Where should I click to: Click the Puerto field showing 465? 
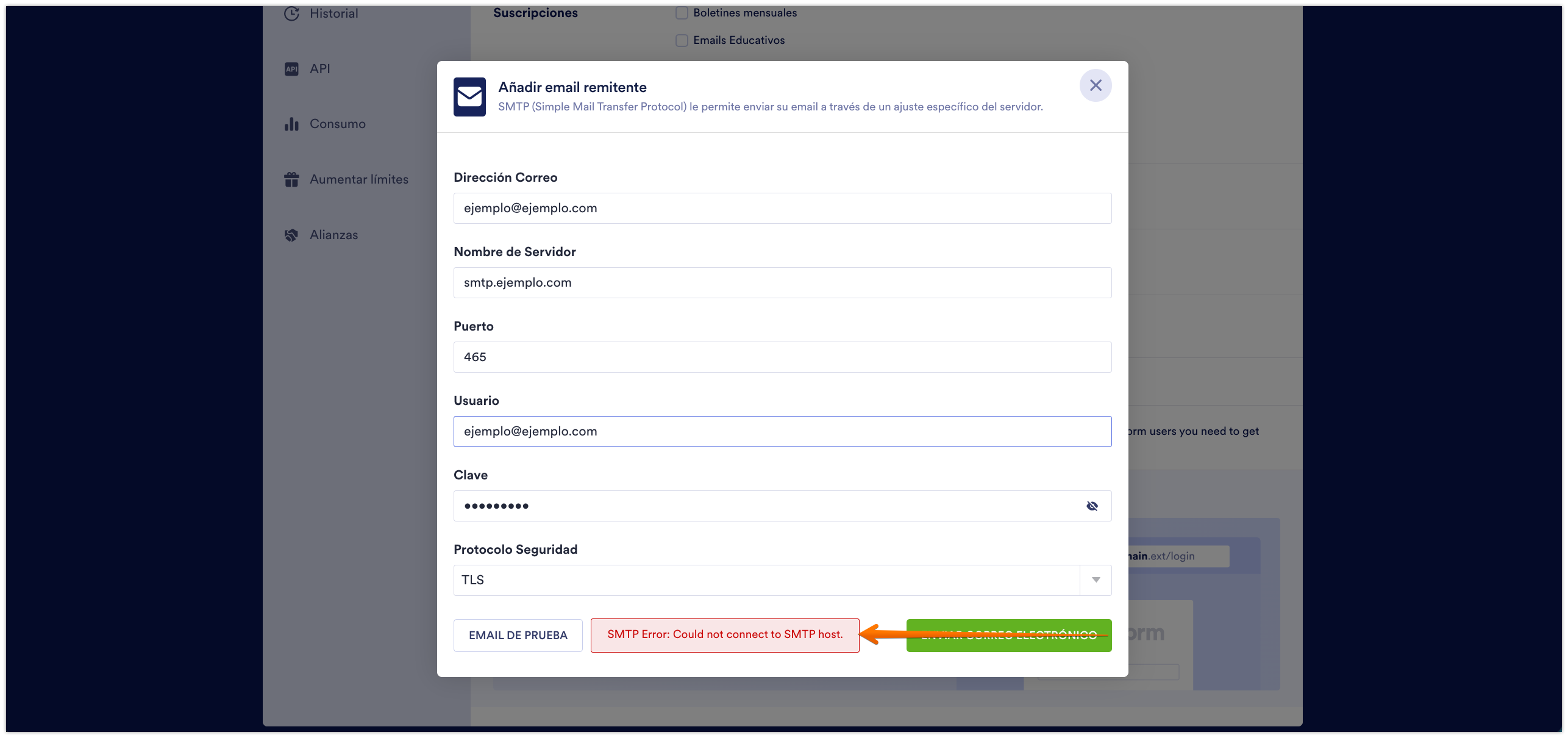click(782, 357)
